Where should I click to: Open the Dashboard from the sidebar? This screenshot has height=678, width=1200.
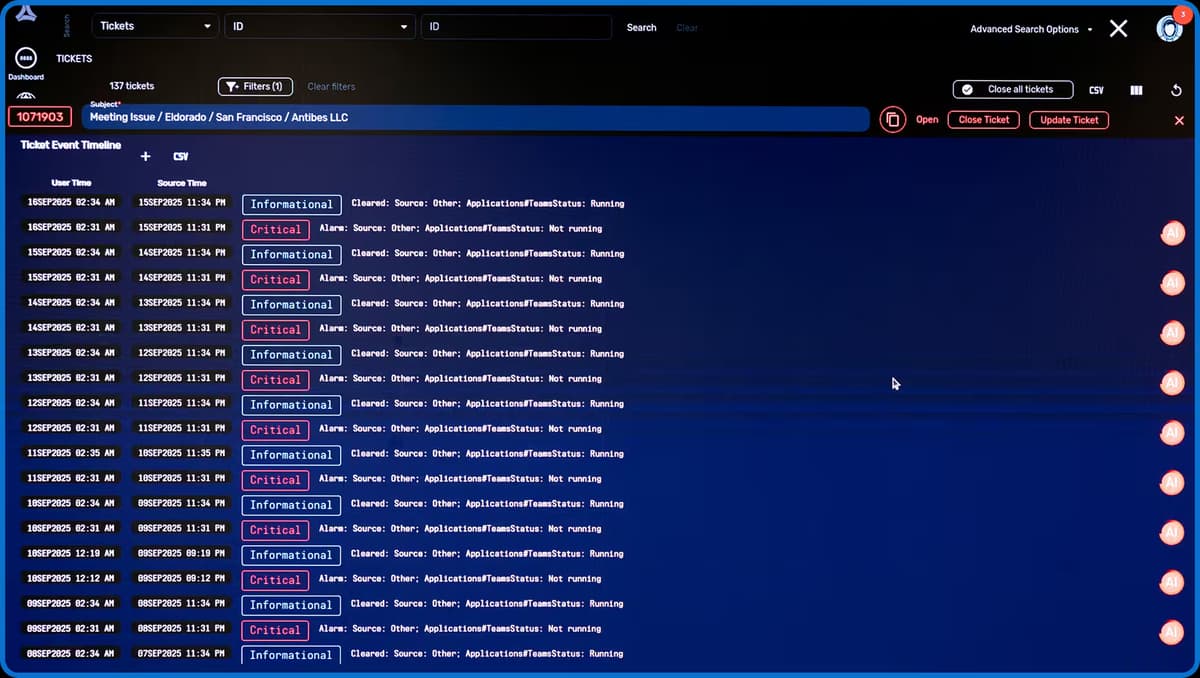tap(26, 62)
